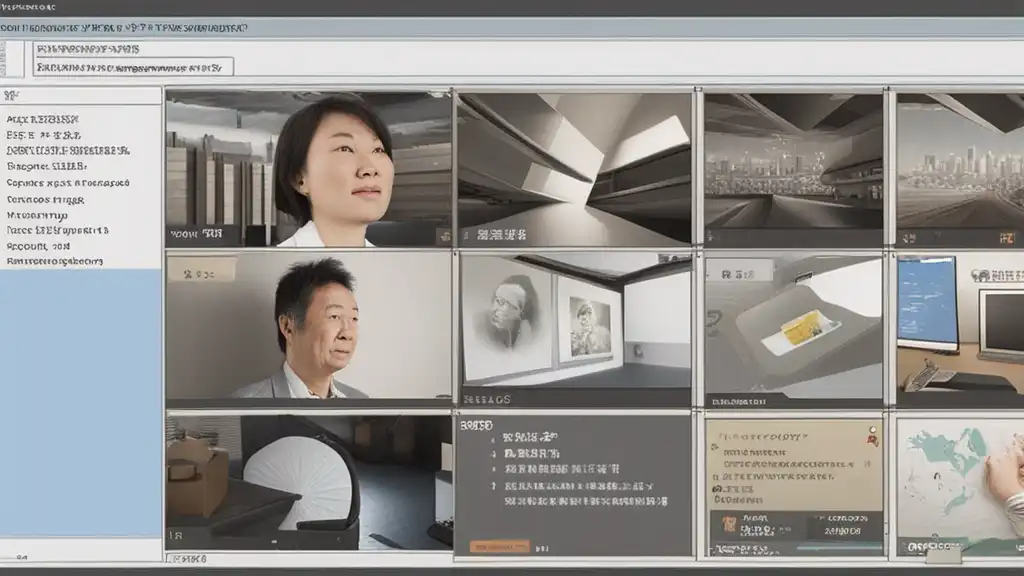Click the grey tab handle below the map thumbnail
Image resolution: width=1024 pixels, height=576 pixels.
pos(943,552)
